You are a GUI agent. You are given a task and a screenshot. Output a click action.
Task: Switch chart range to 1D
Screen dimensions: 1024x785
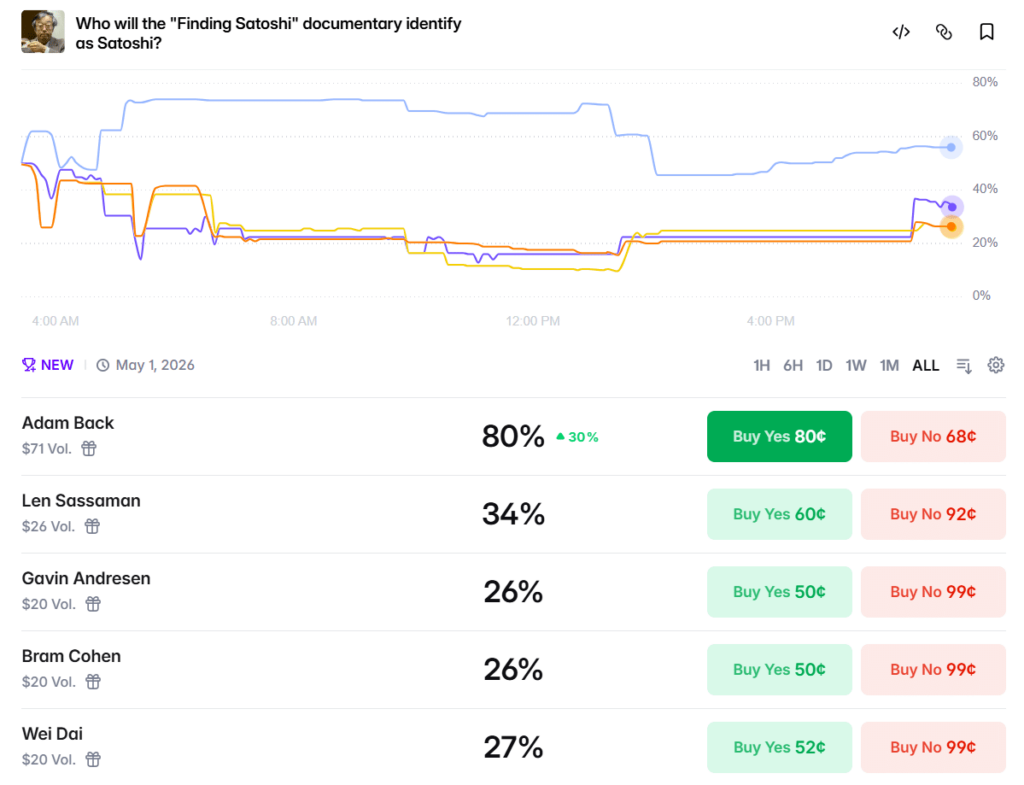[824, 365]
